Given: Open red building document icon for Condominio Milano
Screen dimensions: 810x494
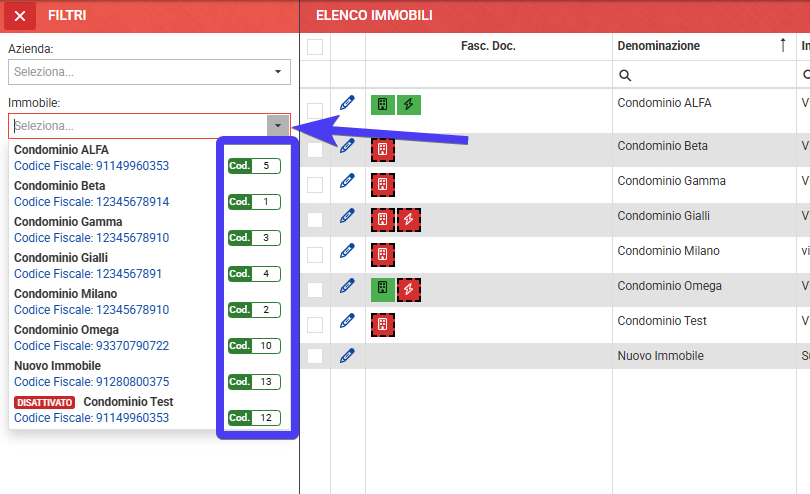Looking at the screenshot, I should (x=383, y=255).
